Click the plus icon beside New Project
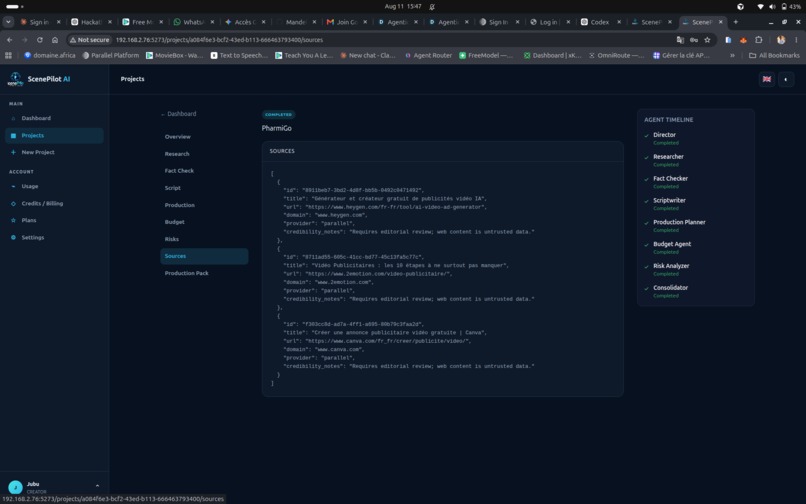806x504 pixels. point(13,152)
